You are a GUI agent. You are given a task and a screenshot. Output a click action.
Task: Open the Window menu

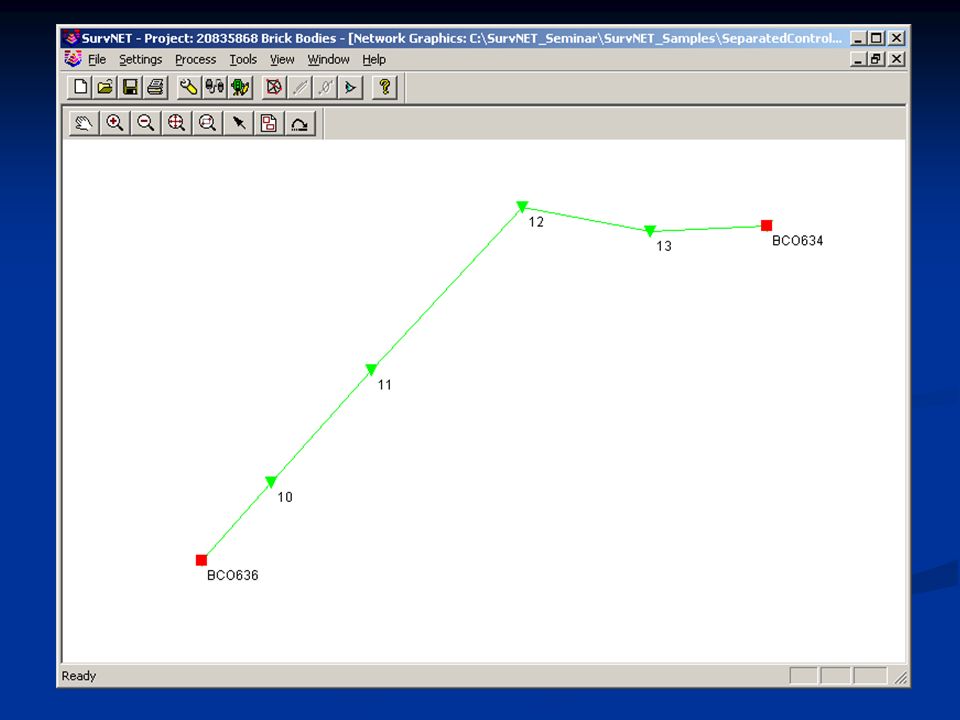328,59
